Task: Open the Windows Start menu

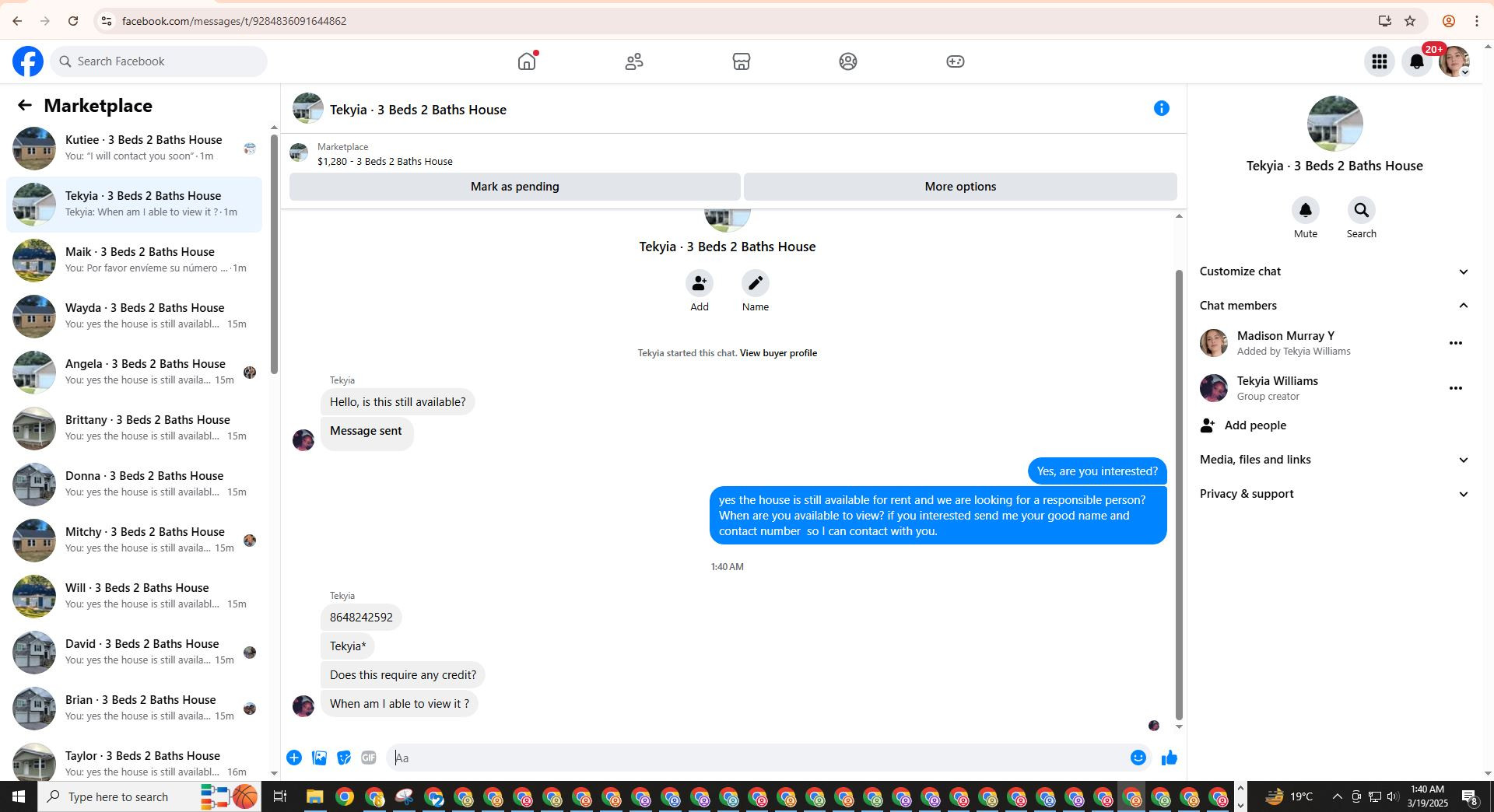Action: pyautogui.click(x=19, y=796)
